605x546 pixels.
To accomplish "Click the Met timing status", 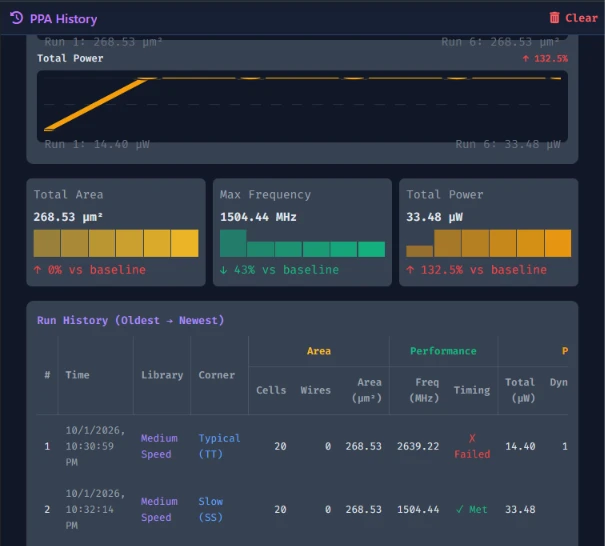I will pos(471,510).
